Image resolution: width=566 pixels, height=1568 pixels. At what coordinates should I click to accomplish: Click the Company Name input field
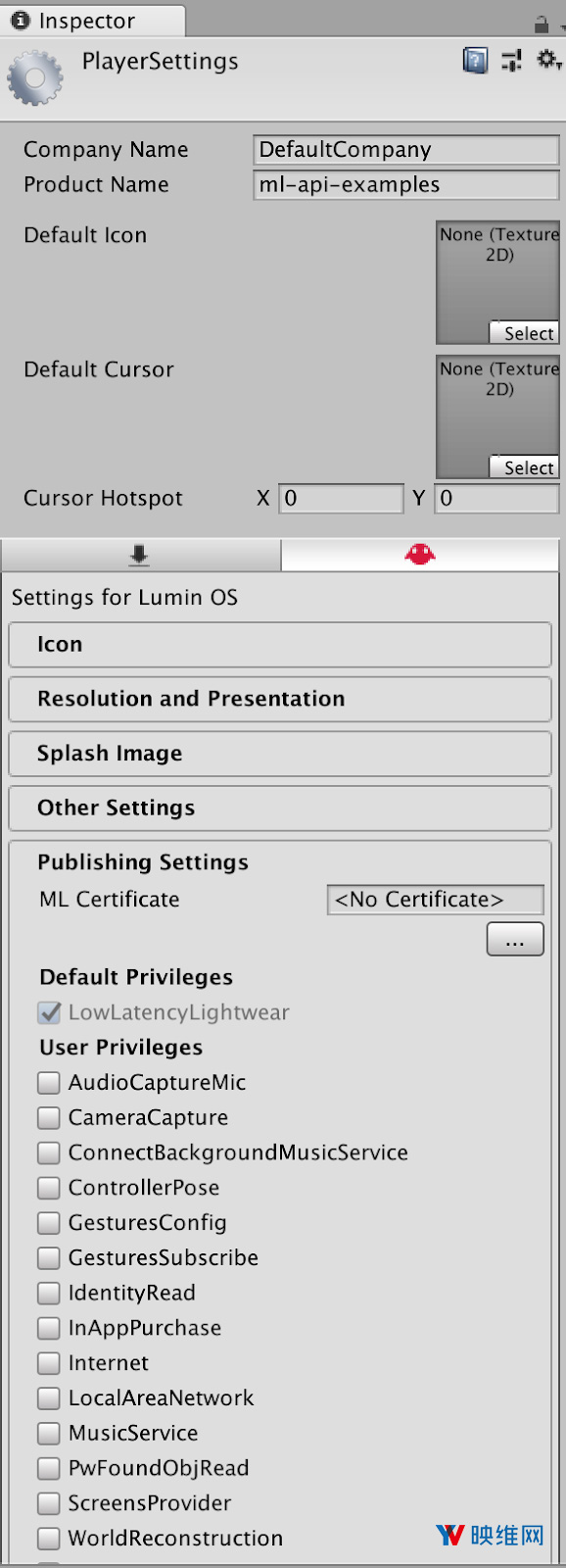[x=406, y=150]
